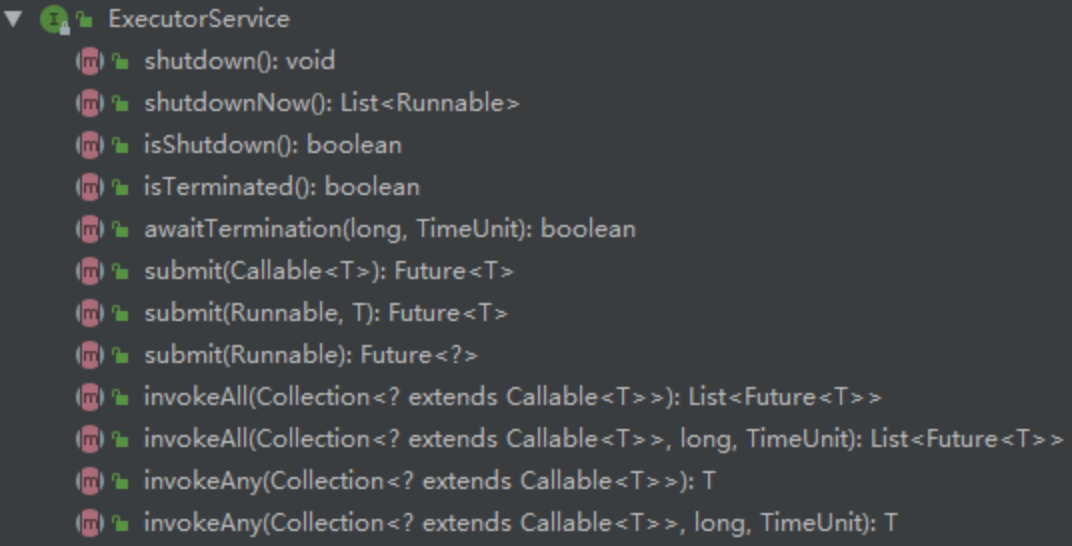Screen dimensions: 1072x546
Task: Select shutdownNow(): List<Runnable> method
Action: [x=331, y=103]
